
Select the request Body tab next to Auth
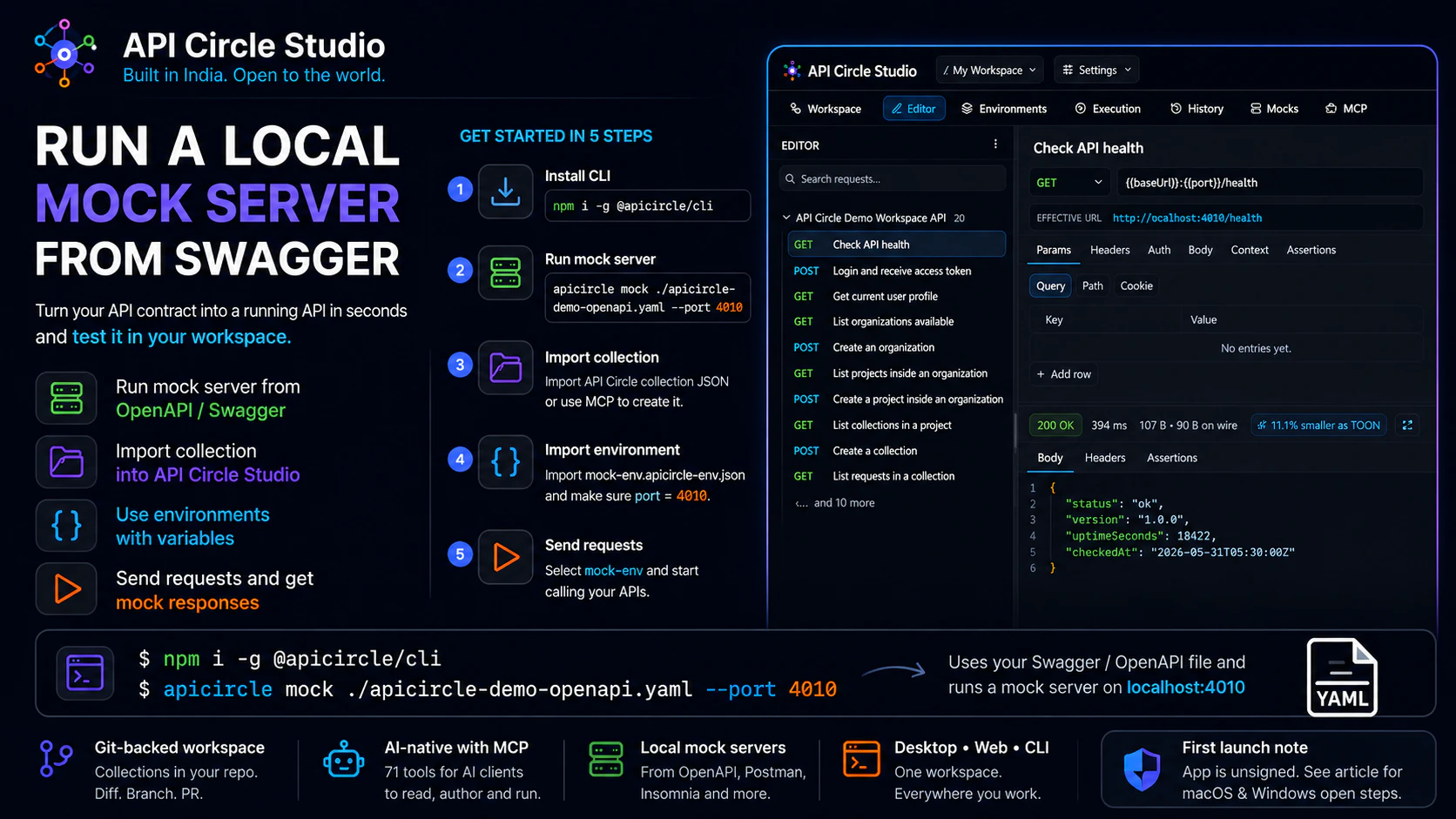pyautogui.click(x=1200, y=250)
